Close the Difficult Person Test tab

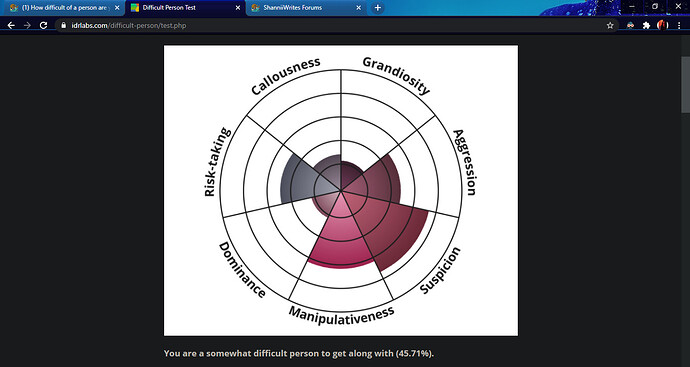[238, 8]
